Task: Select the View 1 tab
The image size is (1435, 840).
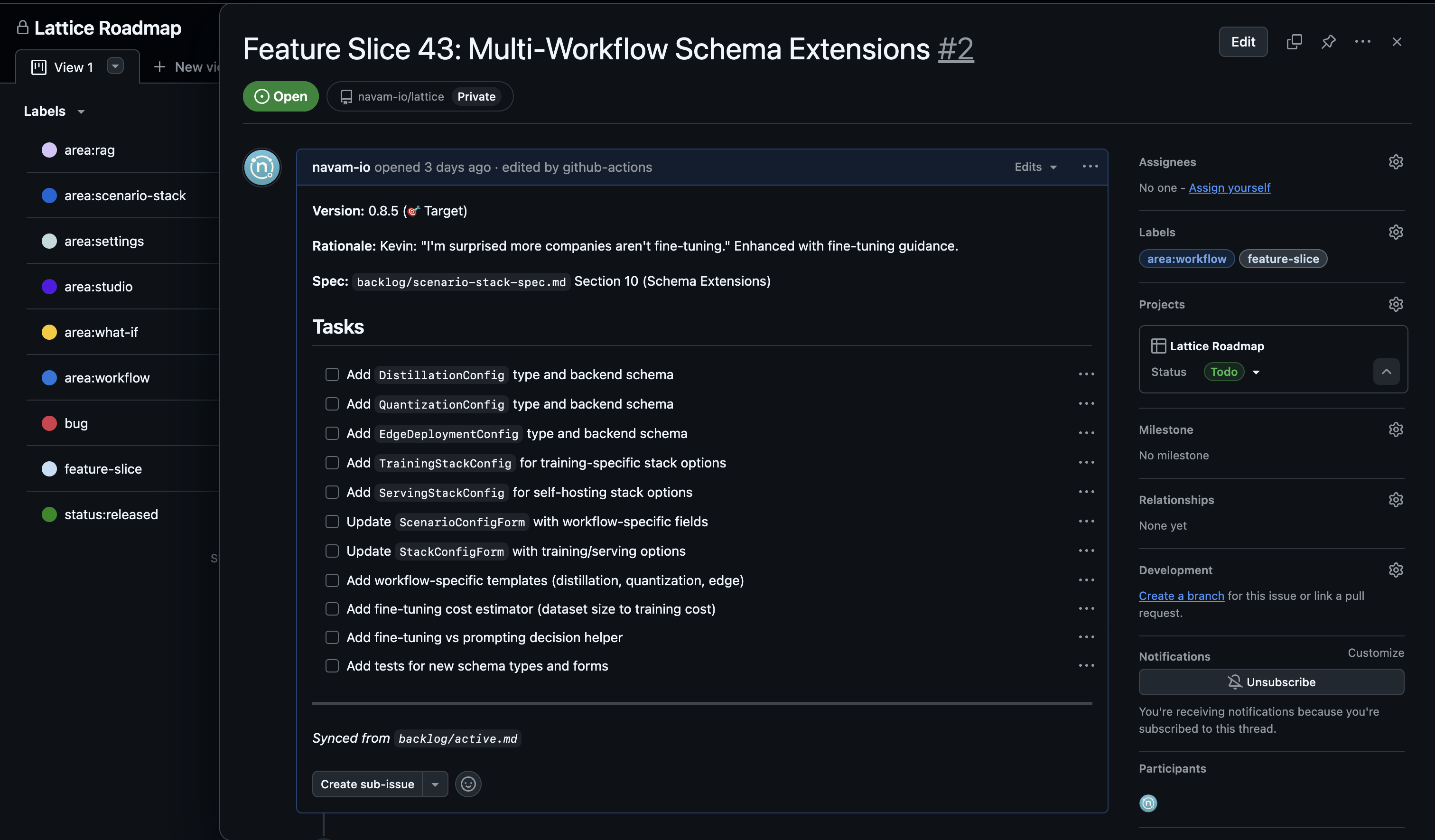Action: [x=73, y=67]
